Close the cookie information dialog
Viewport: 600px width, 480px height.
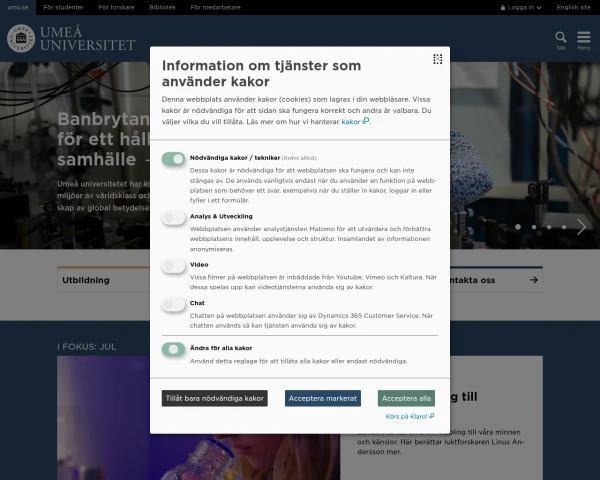pyautogui.click(x=437, y=59)
